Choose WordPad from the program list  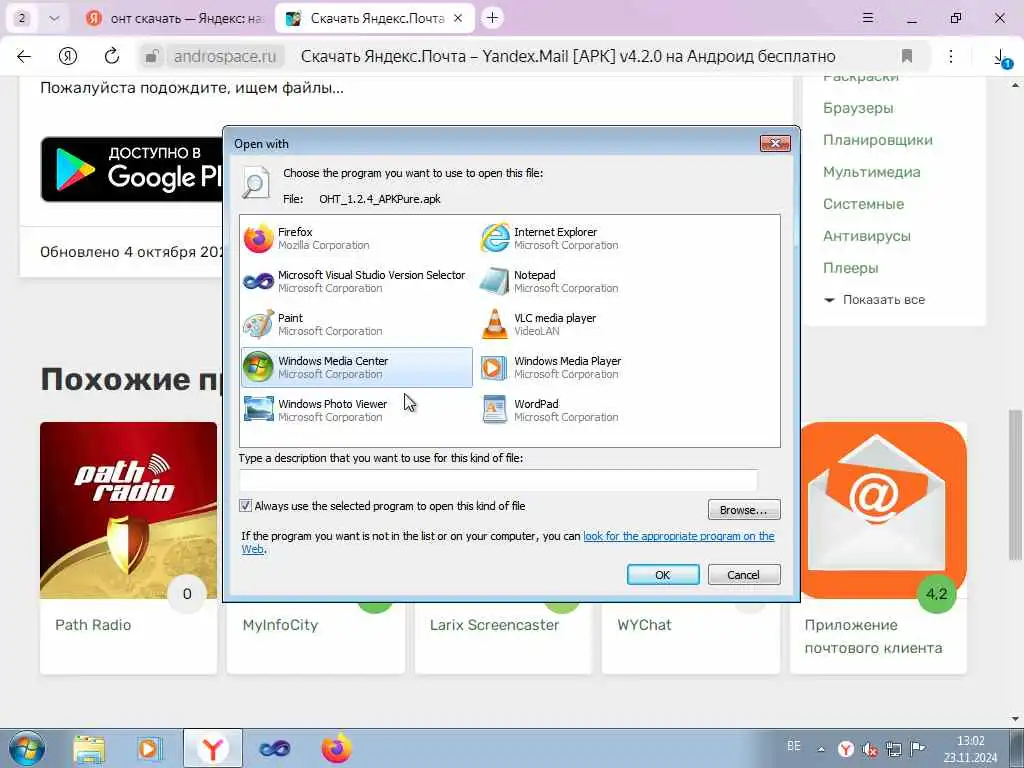click(x=592, y=410)
